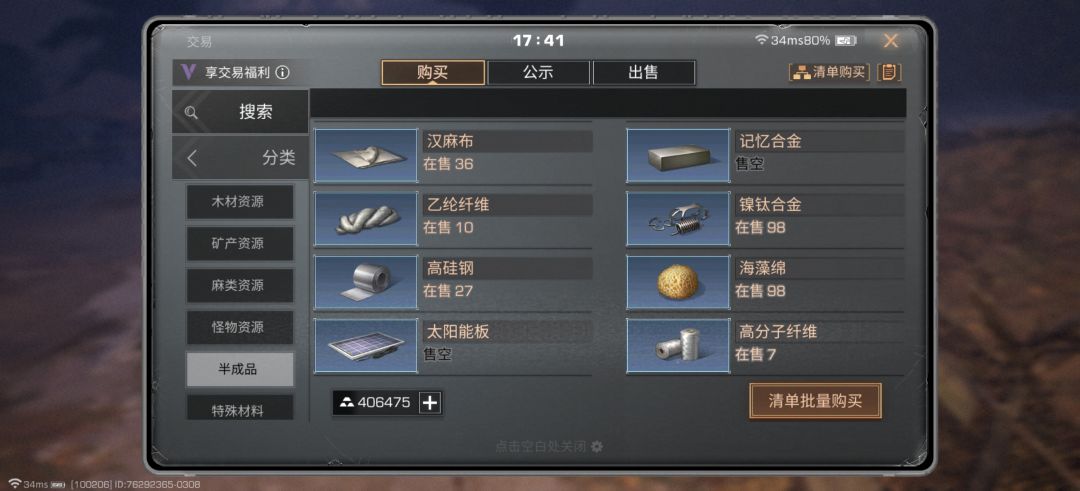This screenshot has height=491, width=1080.
Task: Choose the 木材资源 category
Action: [x=239, y=202]
